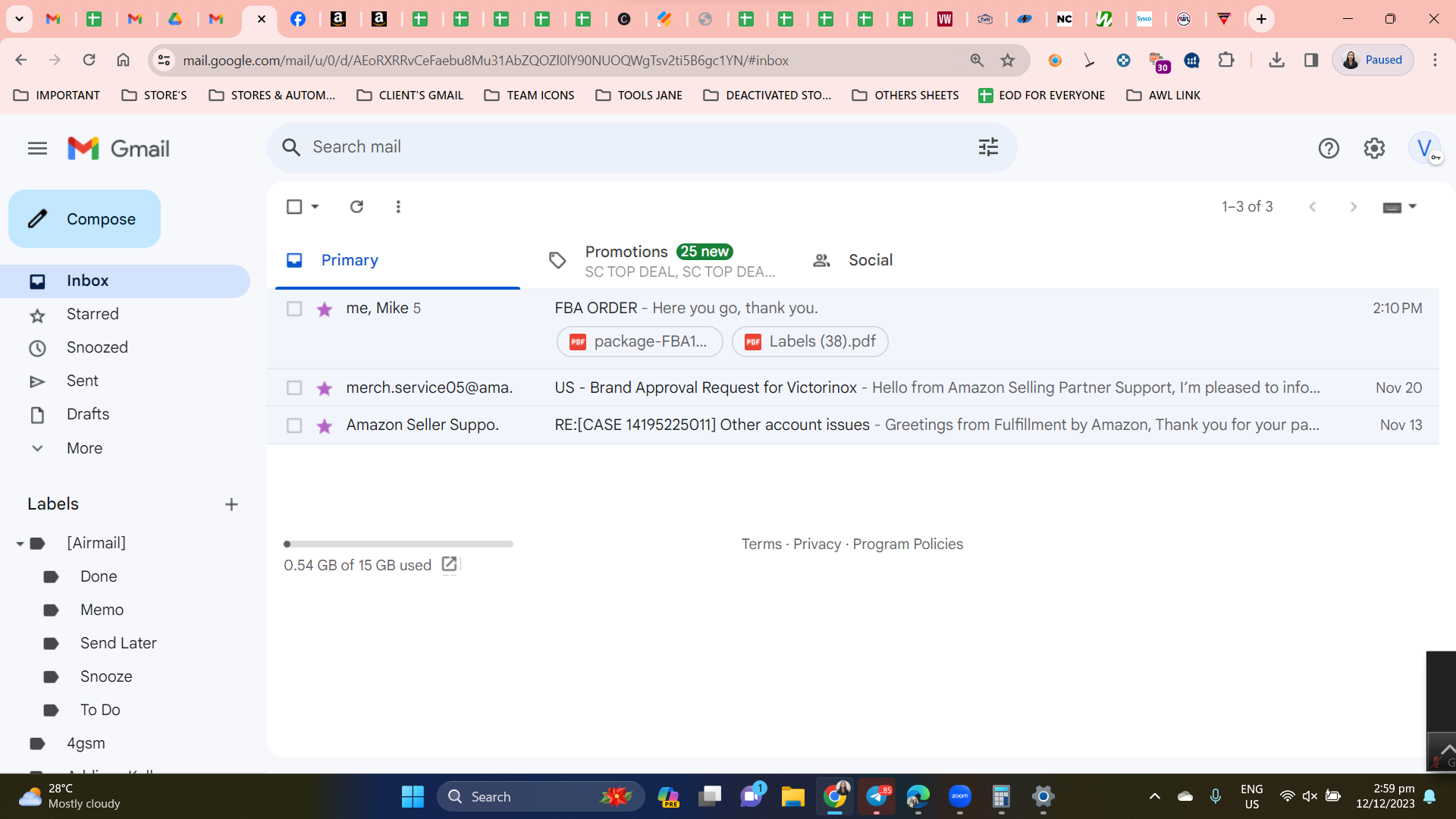Open Zoom from the taskbar

[x=960, y=797]
